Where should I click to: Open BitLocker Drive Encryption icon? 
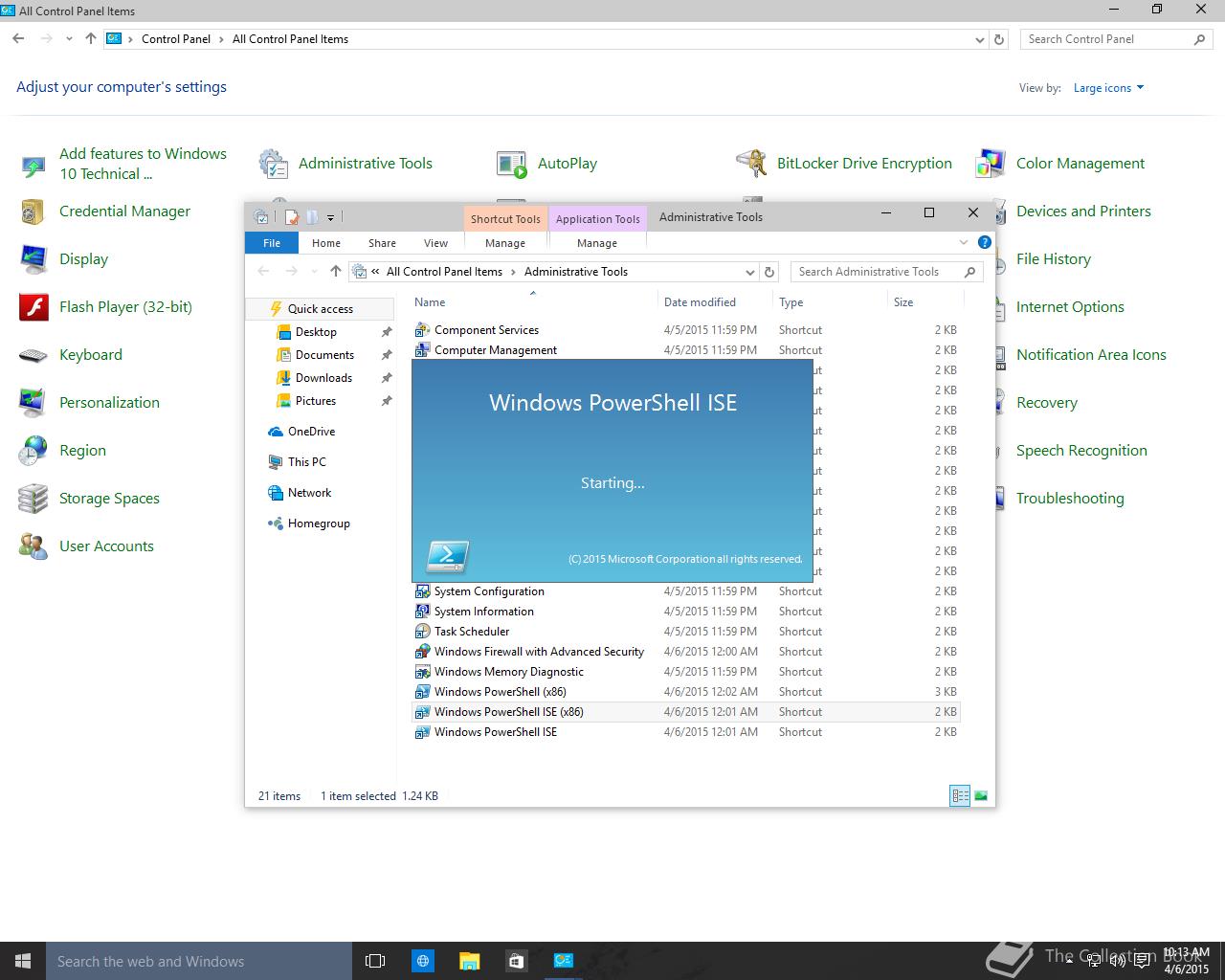click(x=751, y=164)
